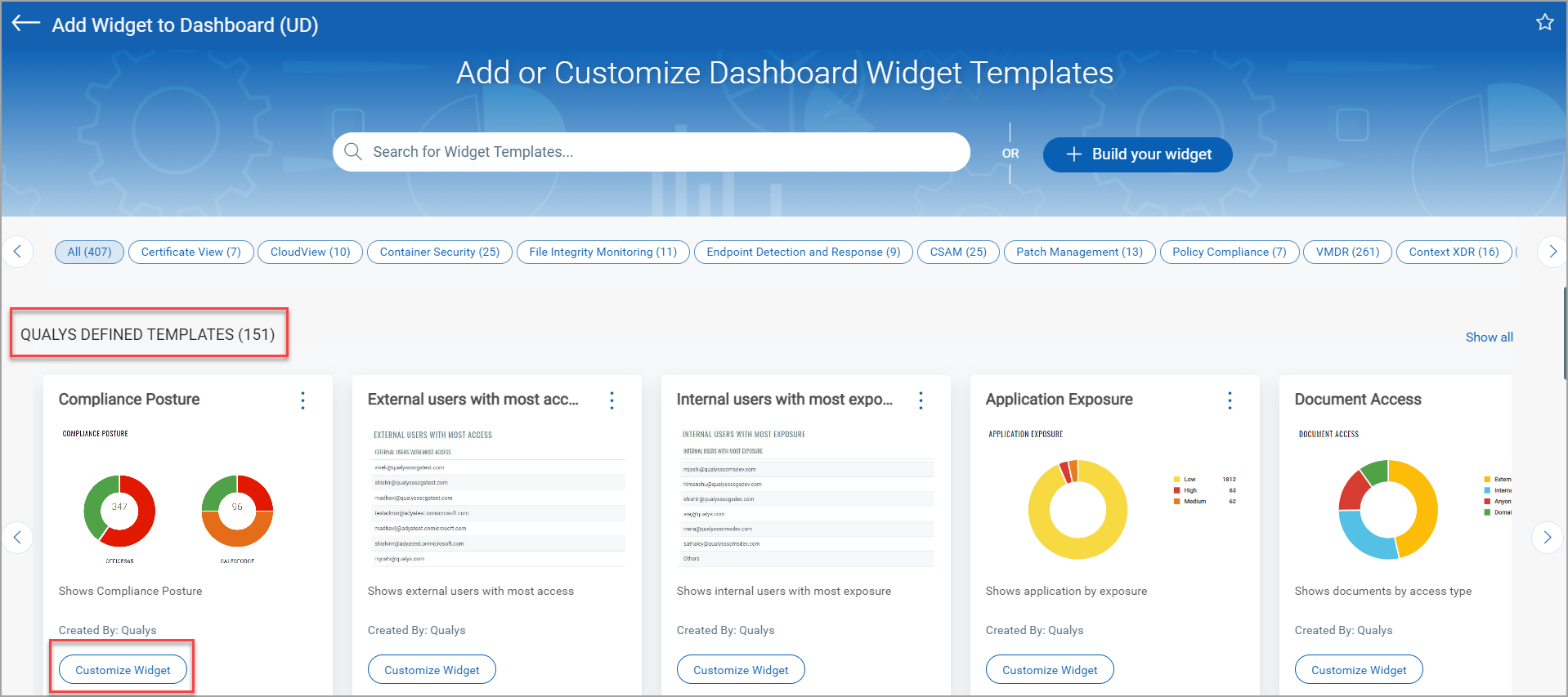Click Application Exposure yellow donut chart
Image resolution: width=1568 pixels, height=697 pixels.
(1077, 510)
